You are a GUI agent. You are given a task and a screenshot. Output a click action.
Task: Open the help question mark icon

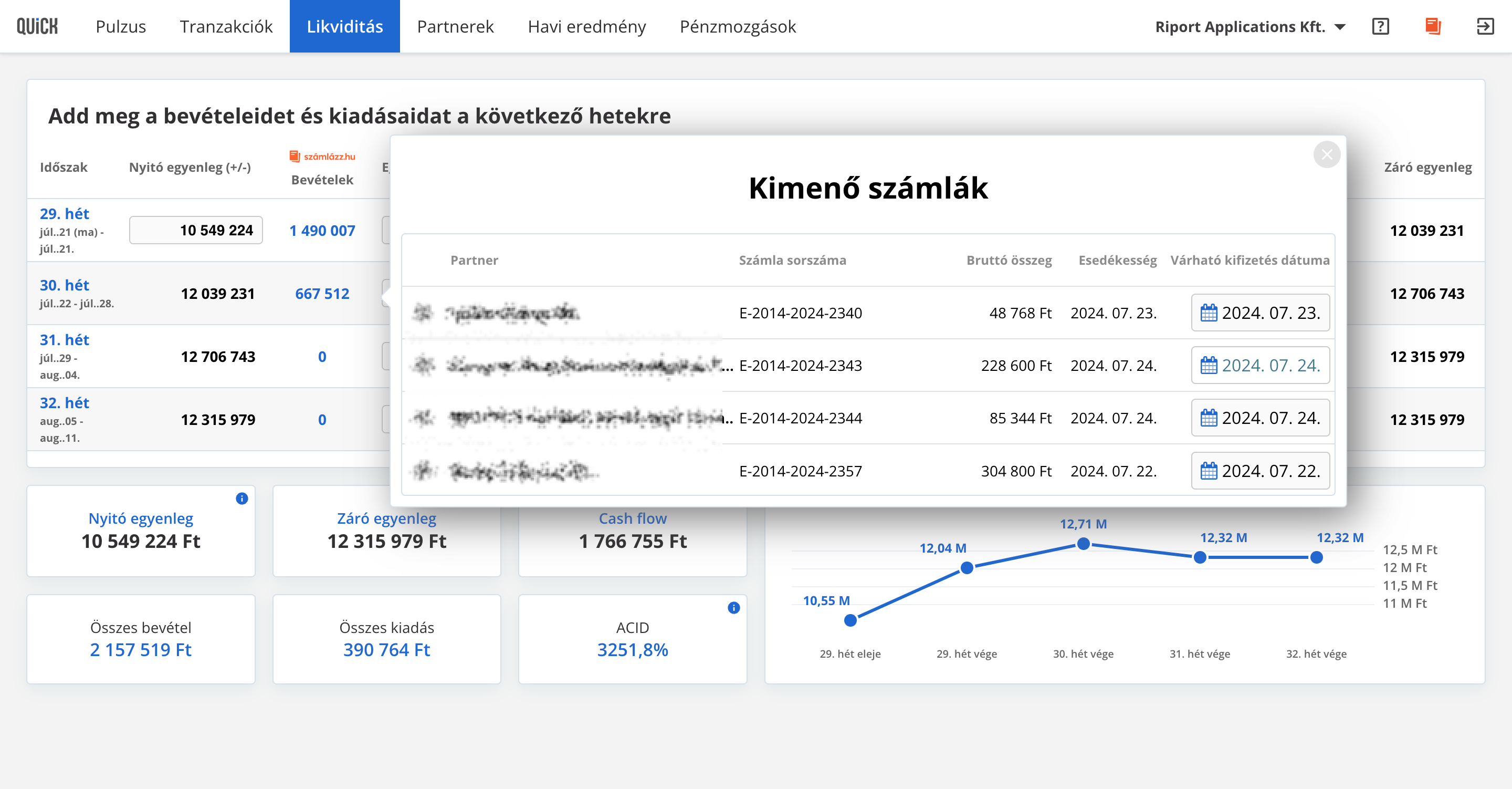(x=1381, y=26)
